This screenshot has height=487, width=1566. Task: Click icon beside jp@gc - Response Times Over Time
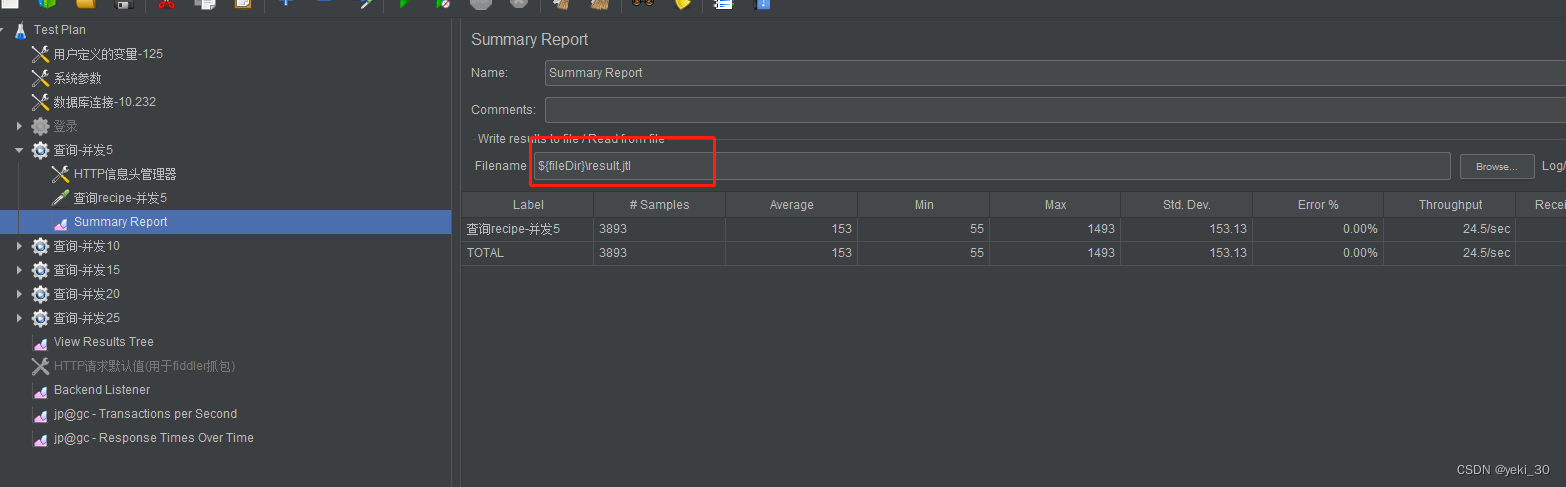tap(40, 438)
